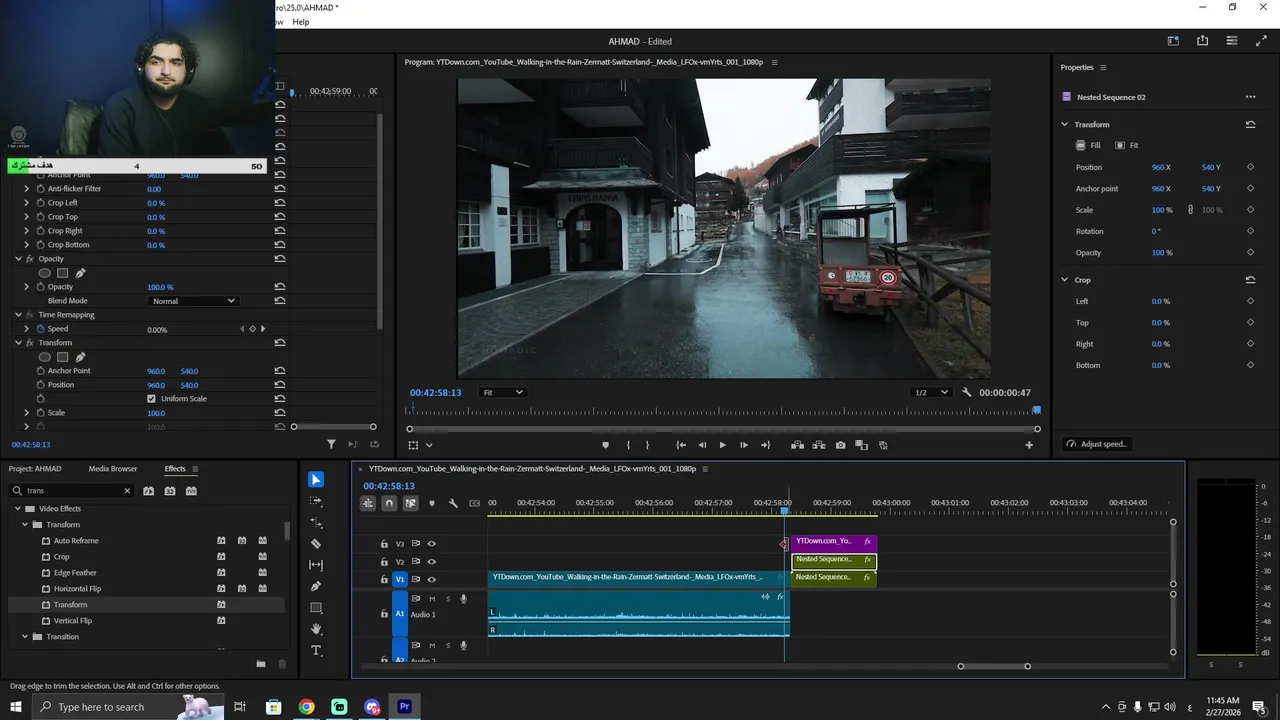Viewport: 1280px width, 720px height.
Task: Enable Snap in Timeline magnet icon
Action: 389,503
